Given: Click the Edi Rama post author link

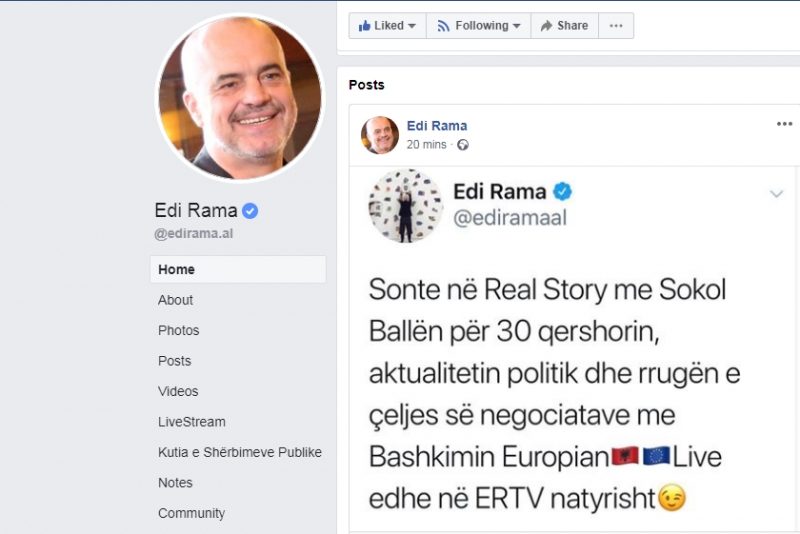Looking at the screenshot, I should coord(437,125).
